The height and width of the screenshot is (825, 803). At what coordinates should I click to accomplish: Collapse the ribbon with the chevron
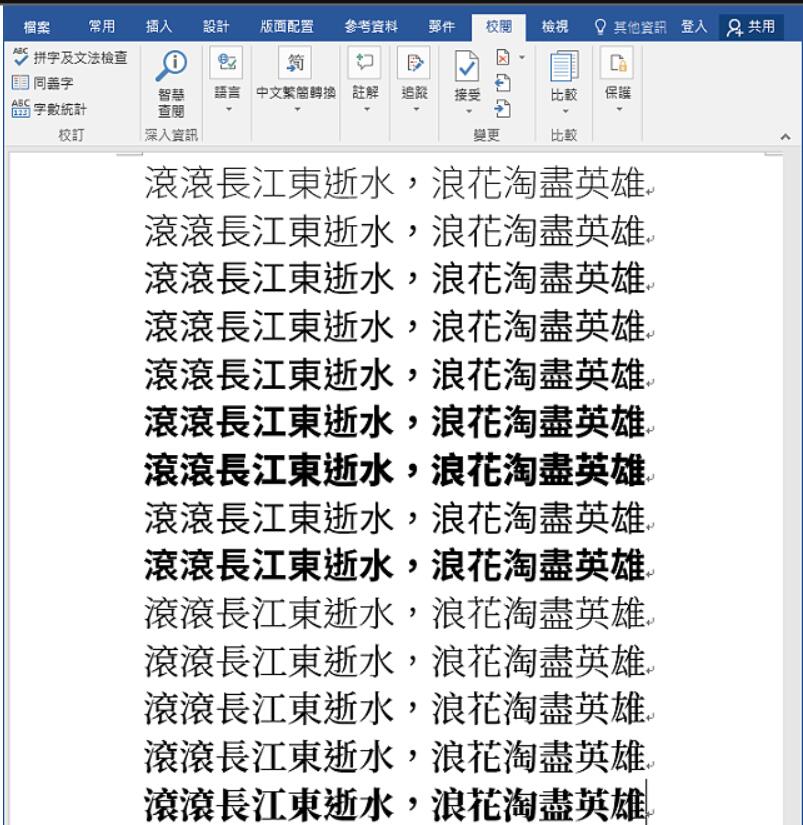786,137
